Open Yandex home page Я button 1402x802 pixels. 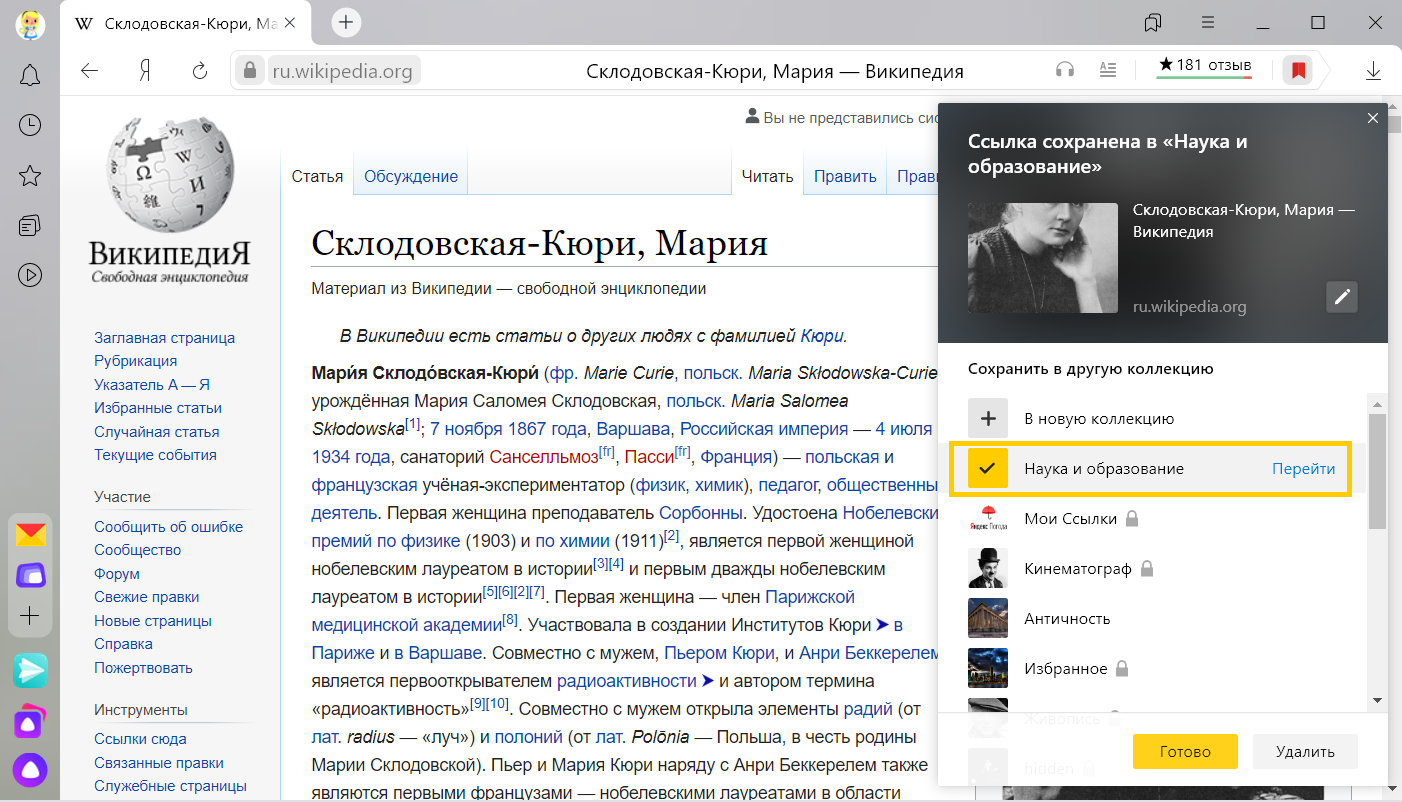[145, 71]
